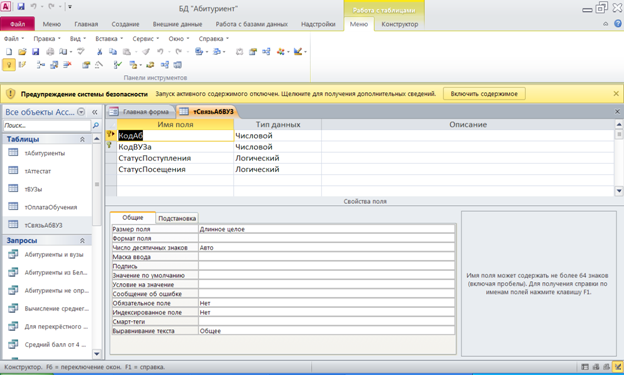Screen dimensions: 624x375
Task: Run the spelling check toolbar icon
Action: pyautogui.click(x=81, y=52)
